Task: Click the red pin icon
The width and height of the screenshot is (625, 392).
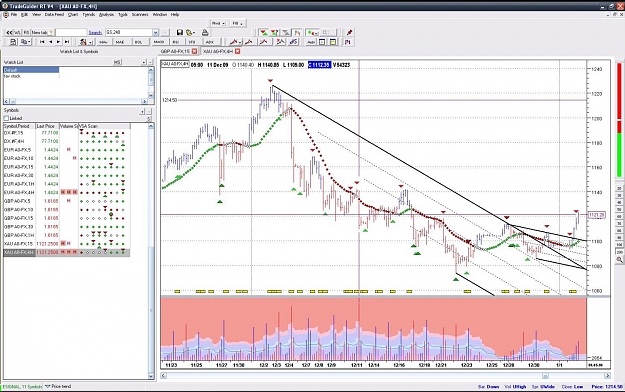Action: tap(350, 32)
